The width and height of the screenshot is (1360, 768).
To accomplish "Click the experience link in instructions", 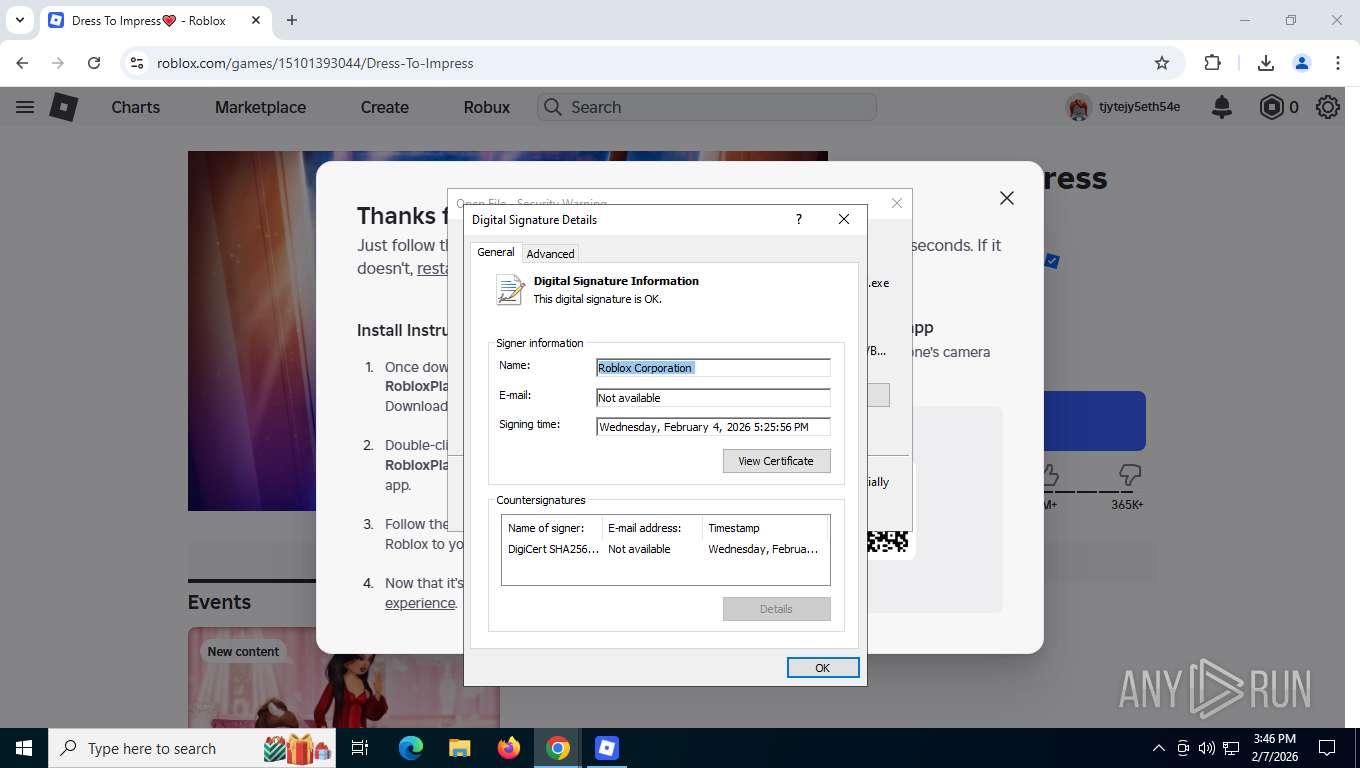I will [420, 603].
